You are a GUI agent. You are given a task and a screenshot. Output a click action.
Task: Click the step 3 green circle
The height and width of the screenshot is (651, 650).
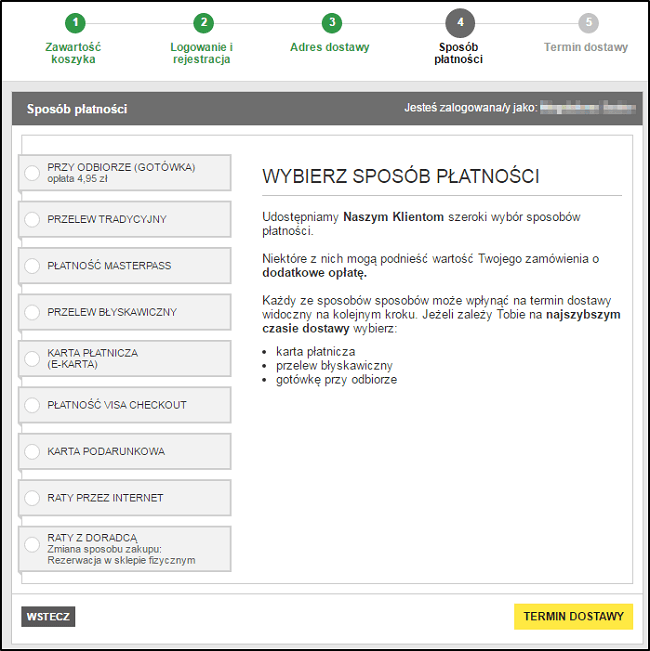click(331, 23)
